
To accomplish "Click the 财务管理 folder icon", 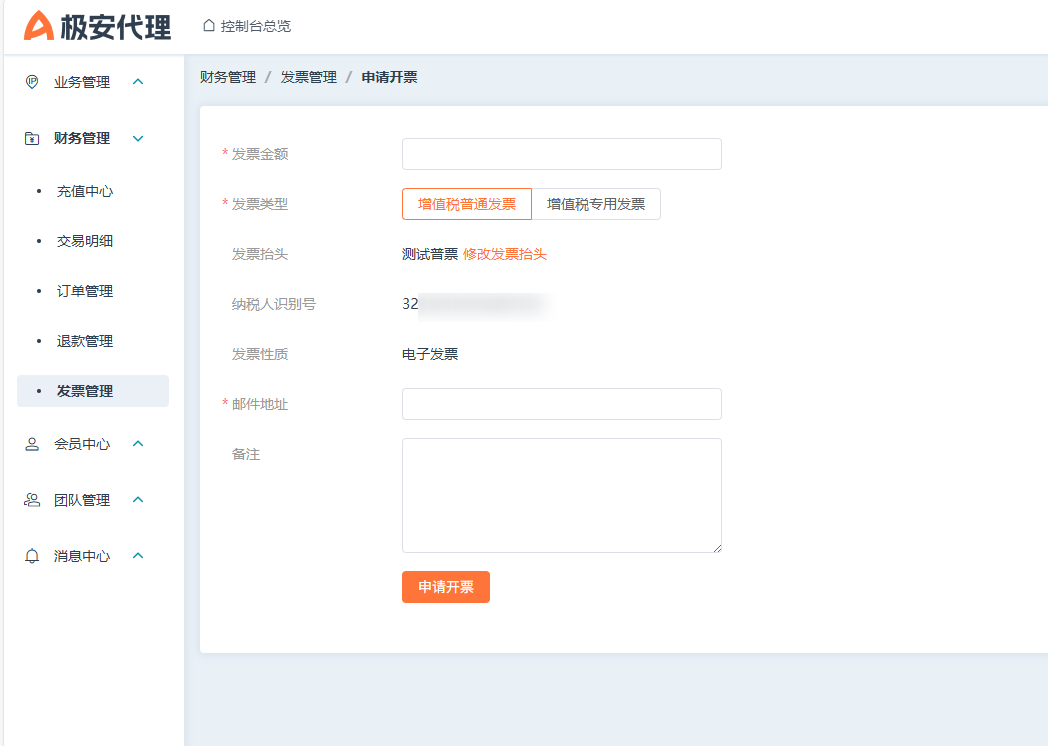I will click(32, 138).
